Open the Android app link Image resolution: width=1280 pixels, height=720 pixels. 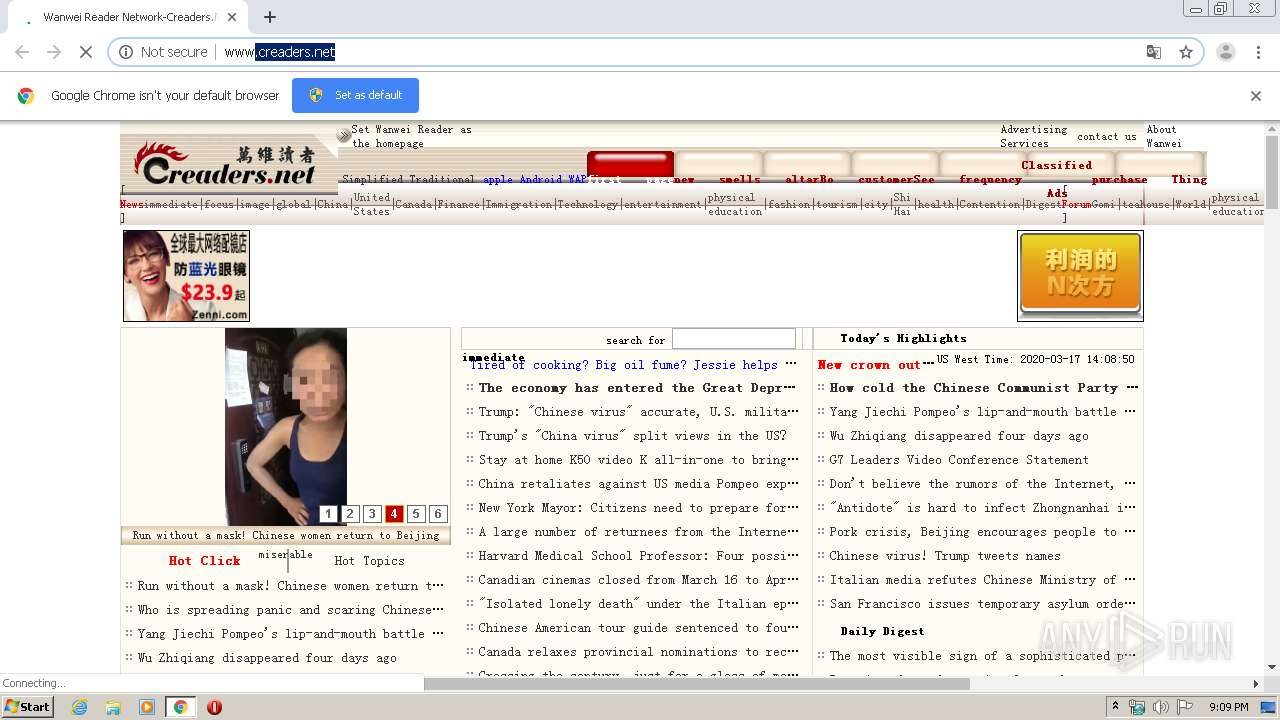point(541,180)
